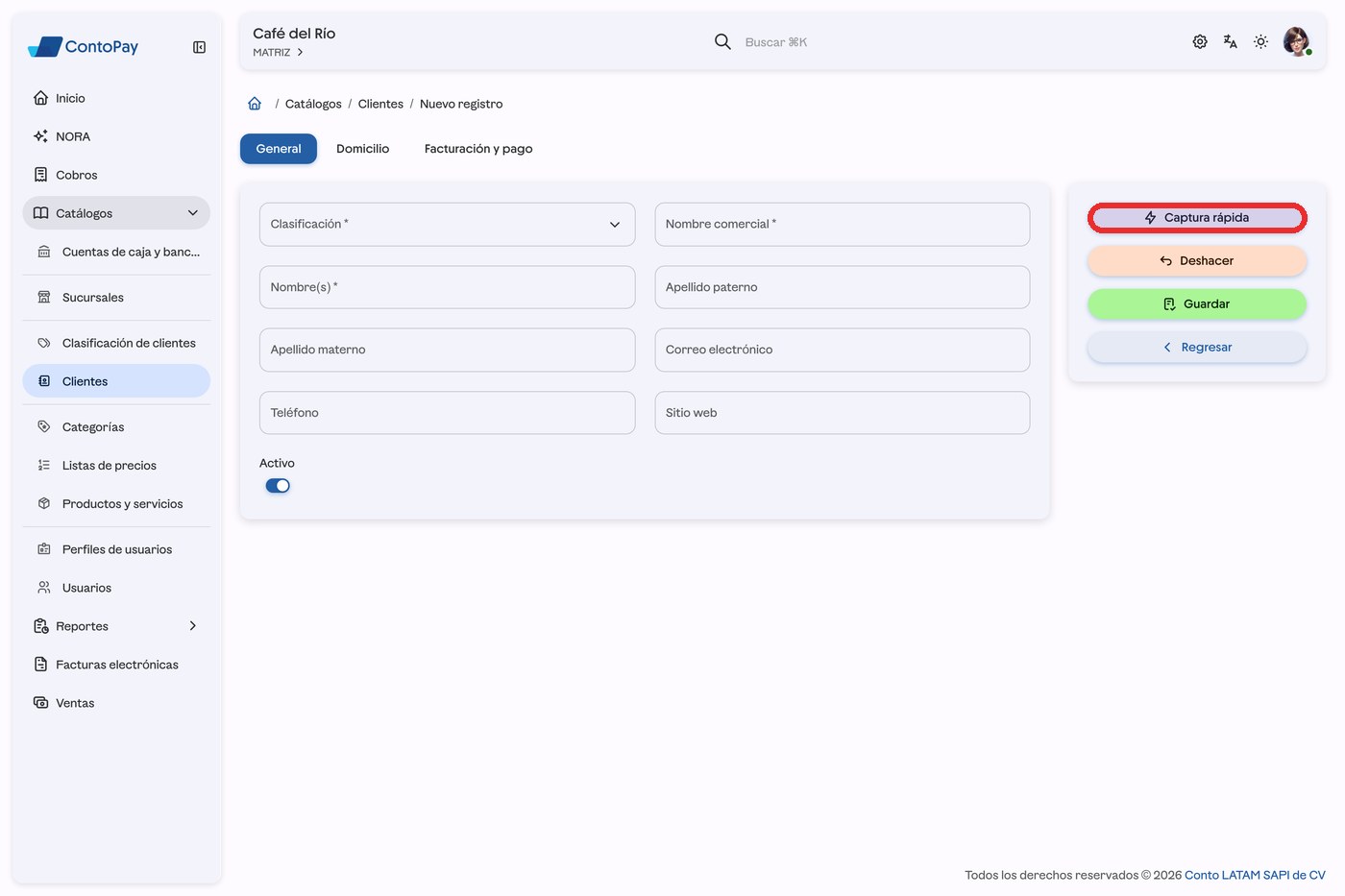Viewport: 1345px width, 896px height.
Task: Open the Cobros receipt icon
Action: pos(40,175)
